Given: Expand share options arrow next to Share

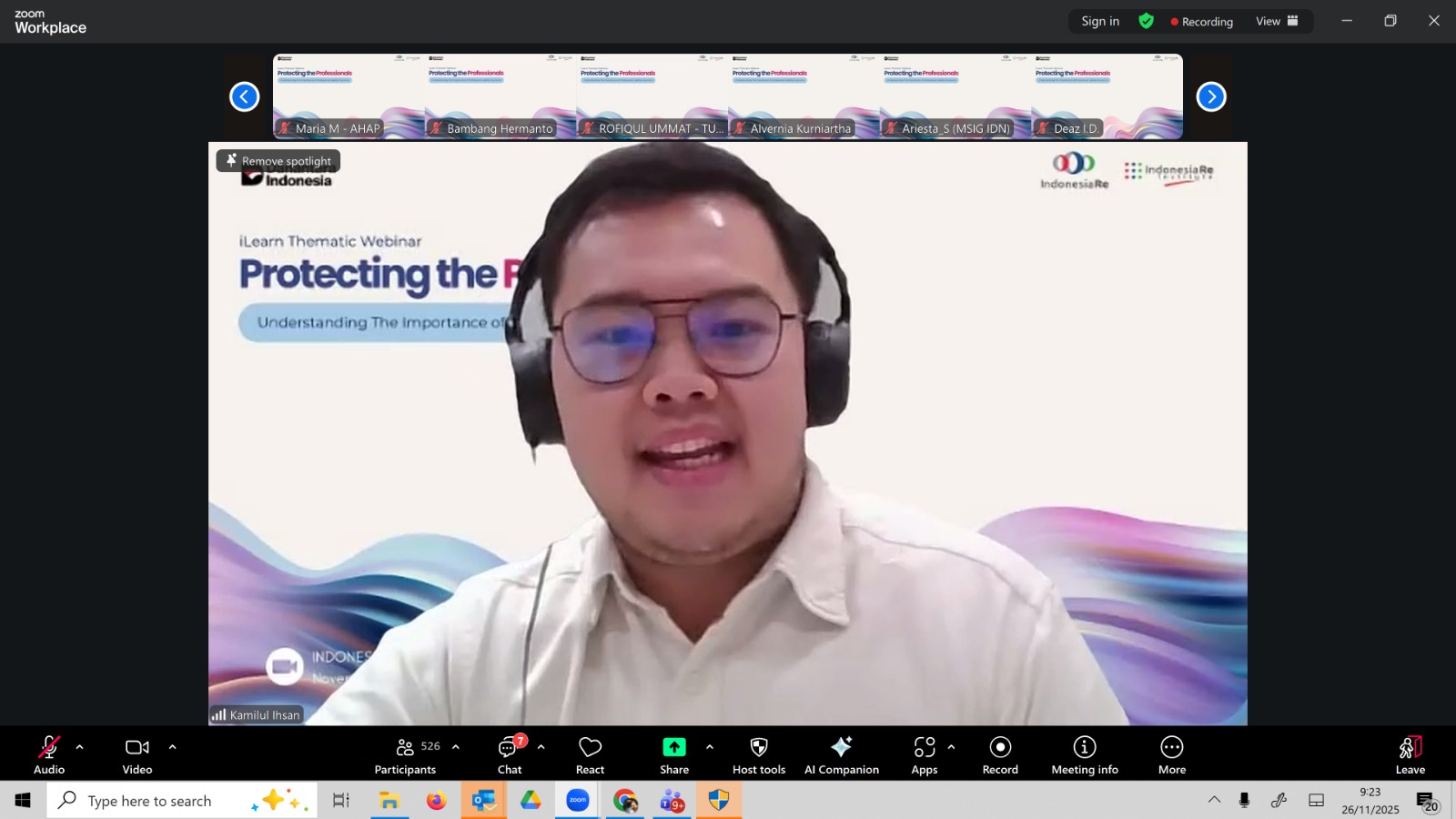Looking at the screenshot, I should pos(710,747).
